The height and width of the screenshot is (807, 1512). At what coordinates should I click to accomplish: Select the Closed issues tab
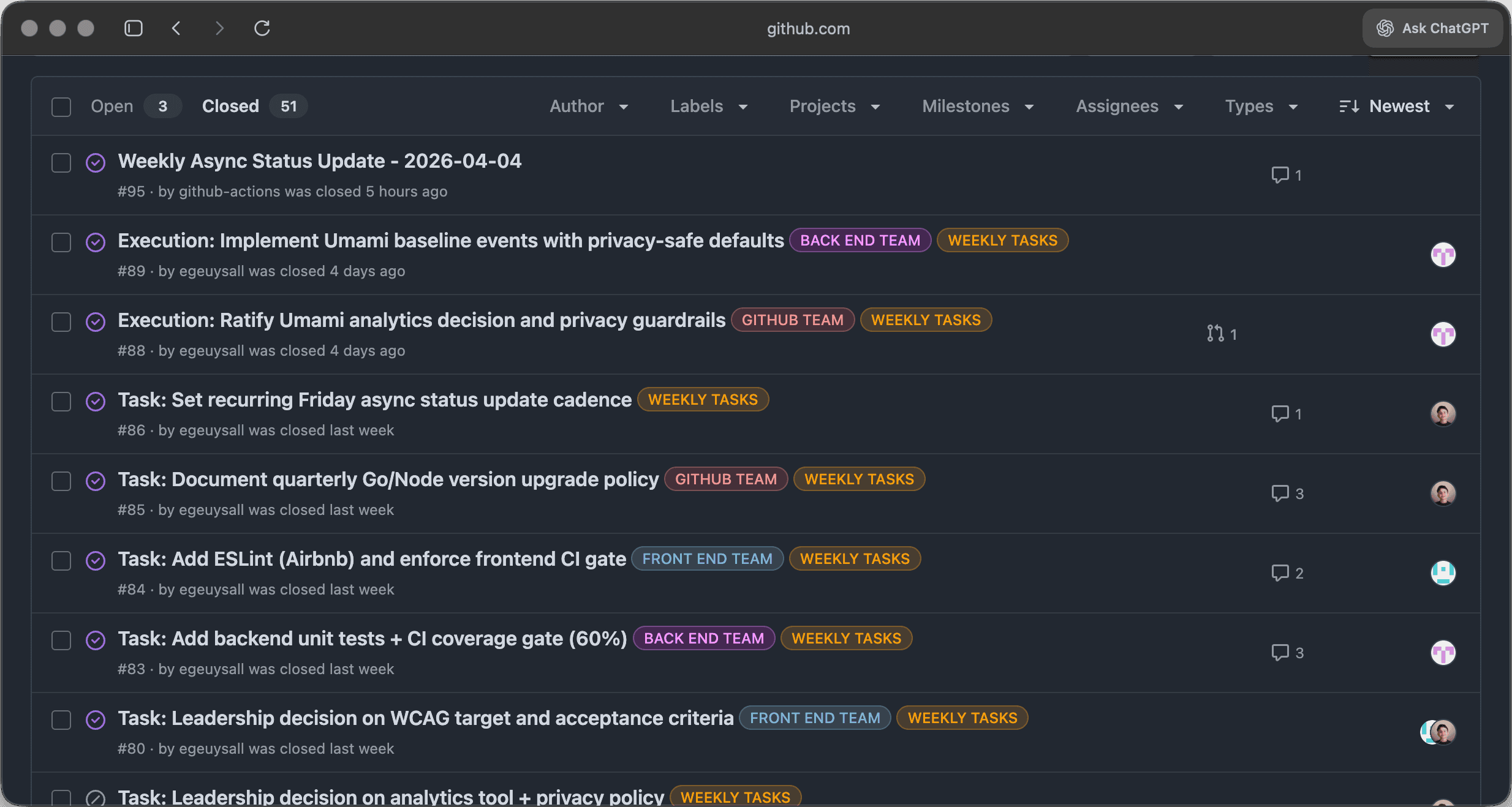[x=230, y=106]
